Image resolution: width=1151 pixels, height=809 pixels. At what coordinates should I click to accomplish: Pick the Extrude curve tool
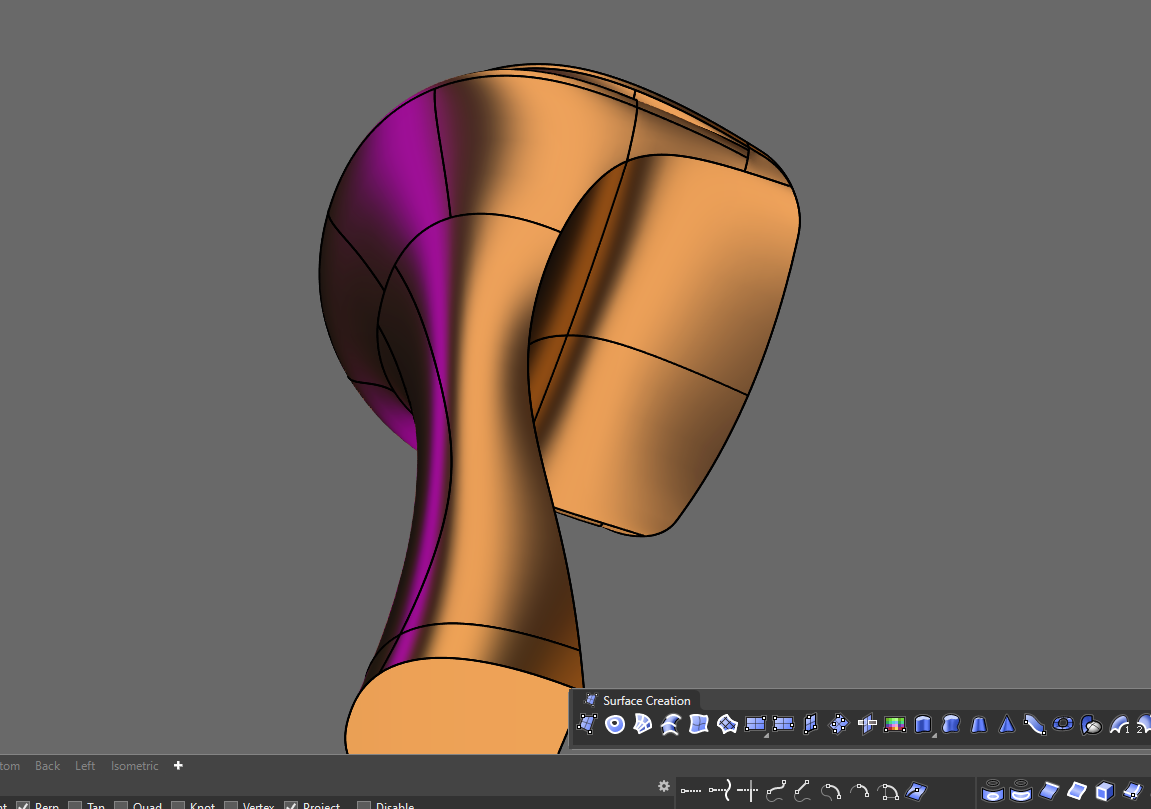tap(923, 725)
